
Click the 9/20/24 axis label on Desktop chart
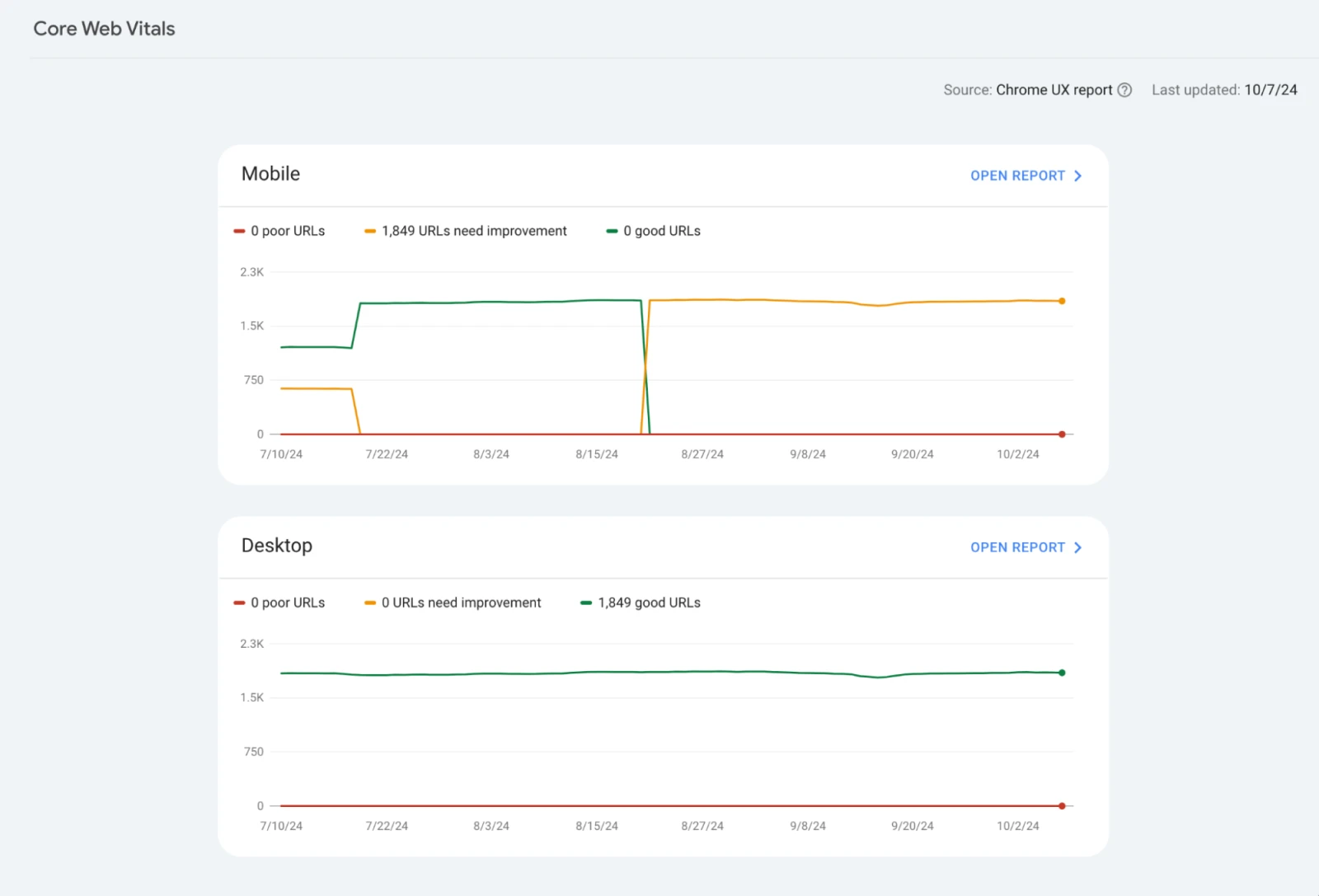tap(913, 826)
